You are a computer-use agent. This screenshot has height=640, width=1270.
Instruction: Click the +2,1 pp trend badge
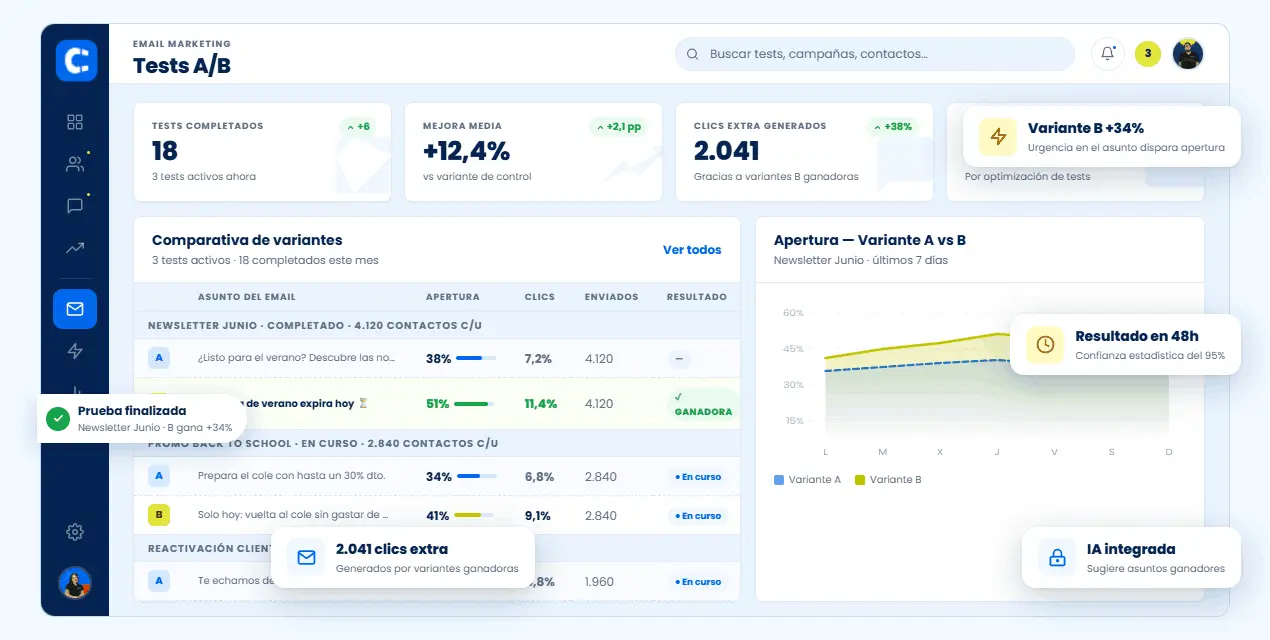tap(619, 127)
